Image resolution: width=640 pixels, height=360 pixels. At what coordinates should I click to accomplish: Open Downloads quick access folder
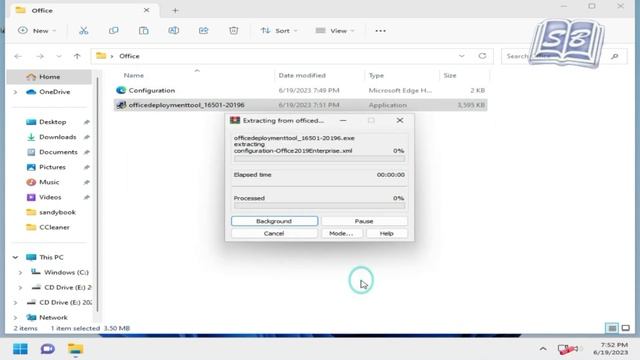point(57,137)
